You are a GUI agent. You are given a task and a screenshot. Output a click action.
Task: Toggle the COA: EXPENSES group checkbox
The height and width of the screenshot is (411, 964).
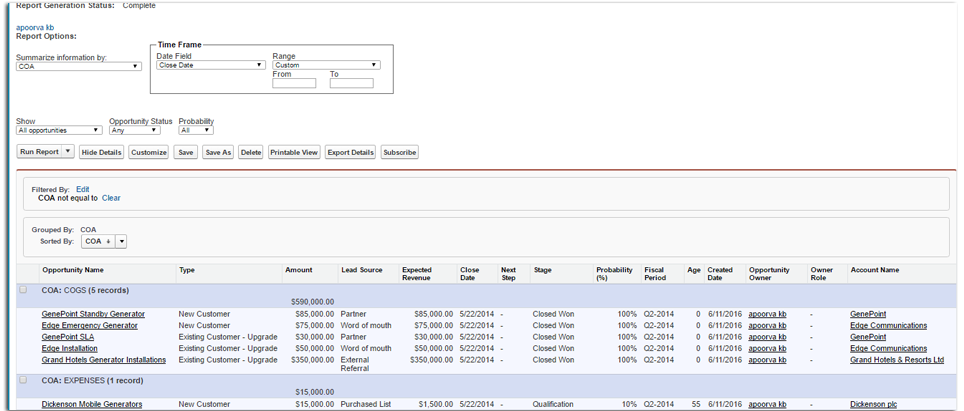[23, 380]
